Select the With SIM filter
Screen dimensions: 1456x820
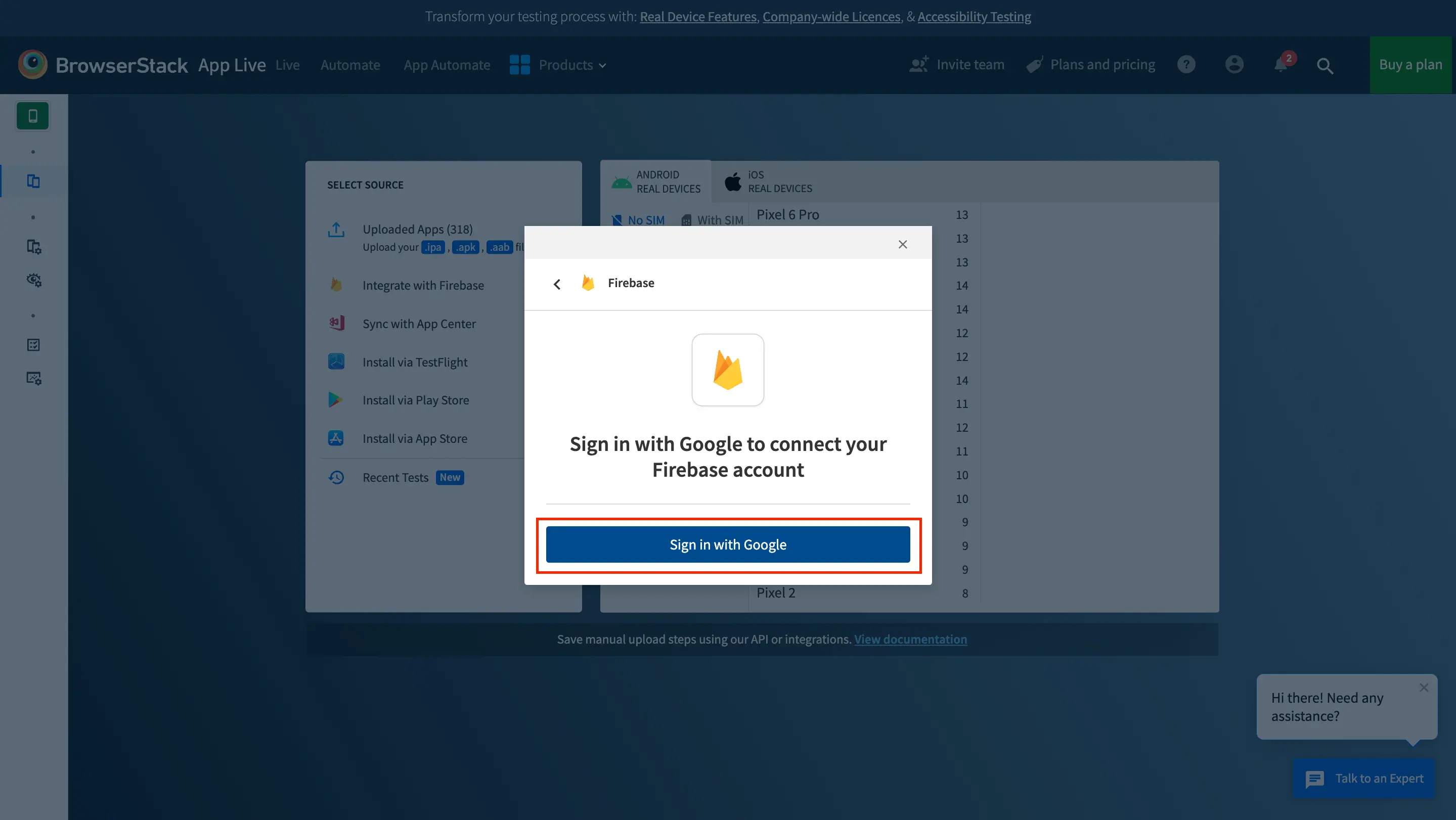(712, 220)
